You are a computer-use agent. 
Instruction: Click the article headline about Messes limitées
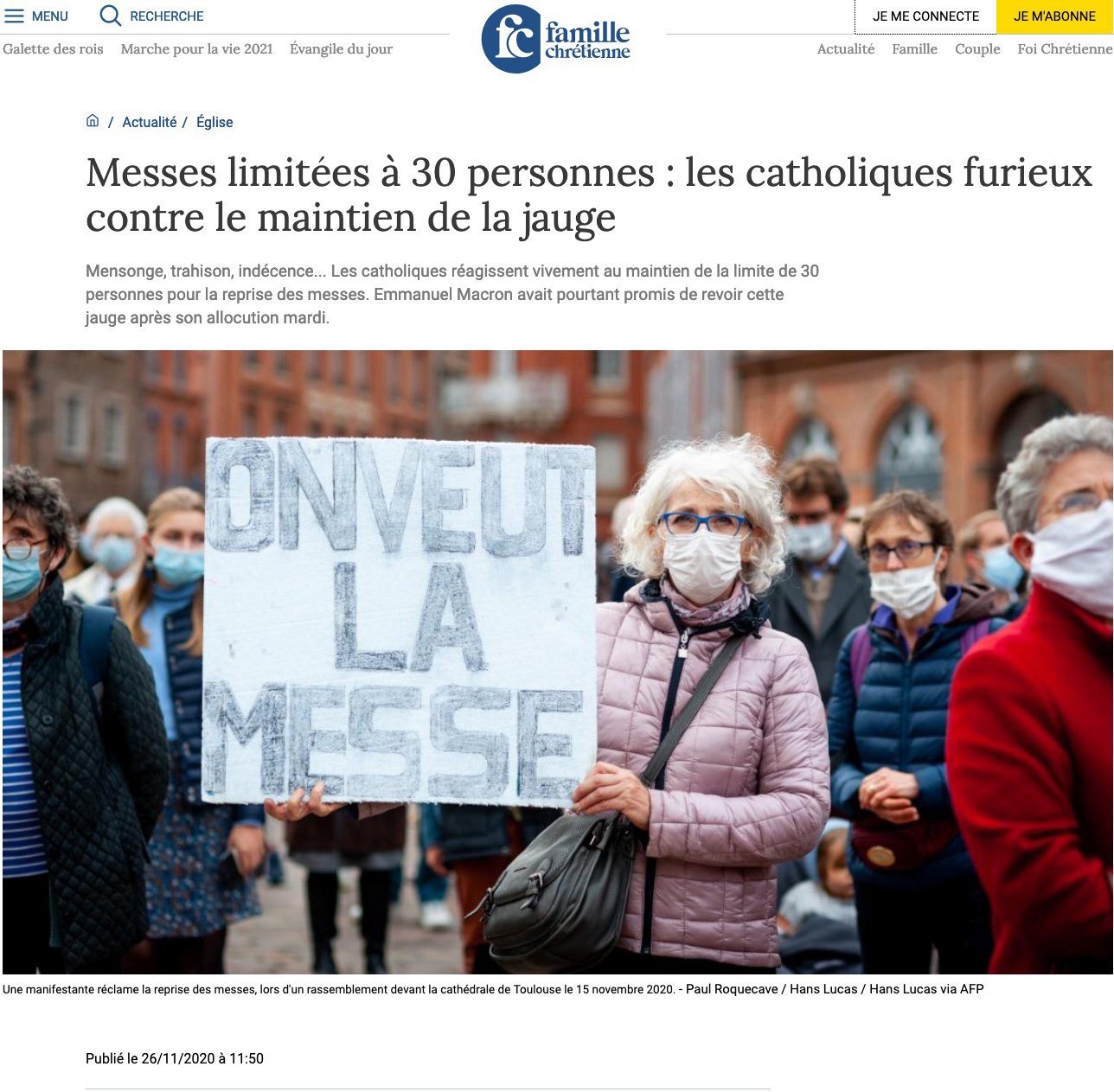(589, 195)
